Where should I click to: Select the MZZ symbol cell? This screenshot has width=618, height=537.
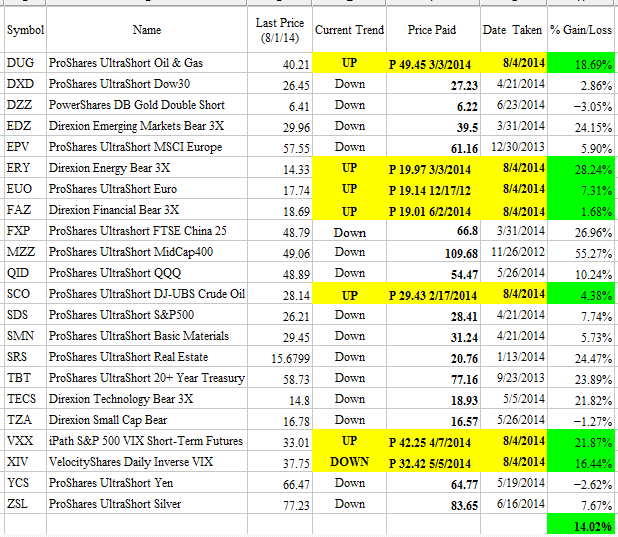[x=25, y=252]
